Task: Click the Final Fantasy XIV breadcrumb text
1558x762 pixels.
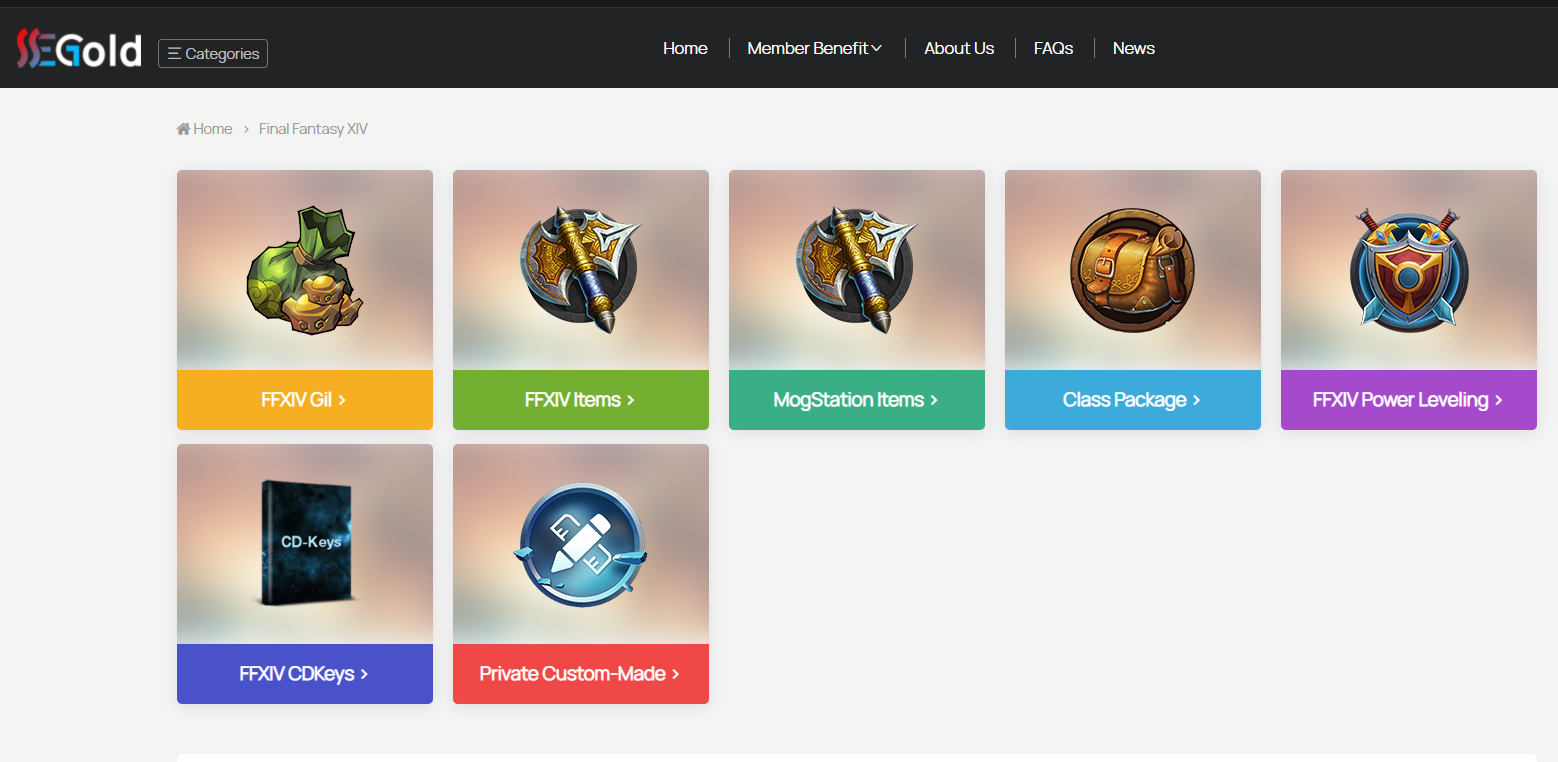Action: (x=313, y=129)
